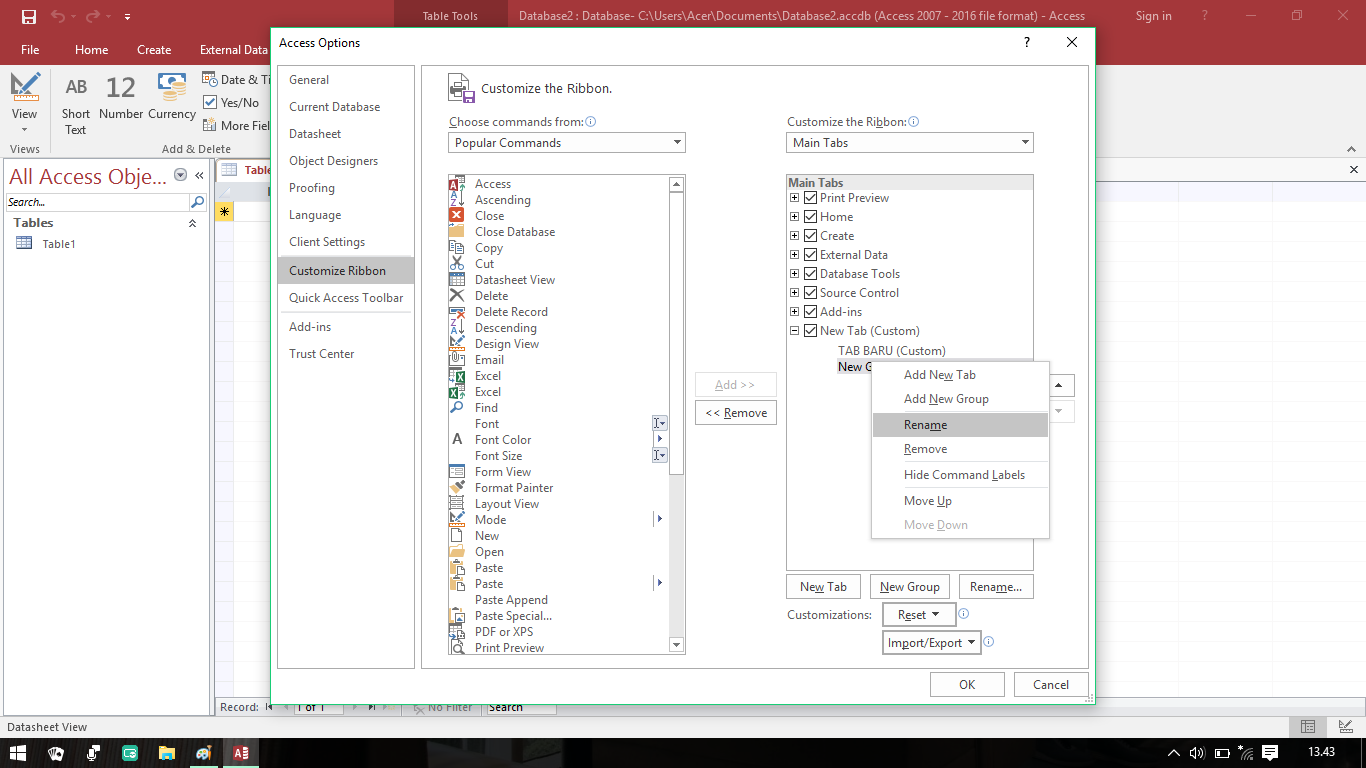Toggle the Create tab checkbox
Viewport: 1366px width, 768px height.
810,236
